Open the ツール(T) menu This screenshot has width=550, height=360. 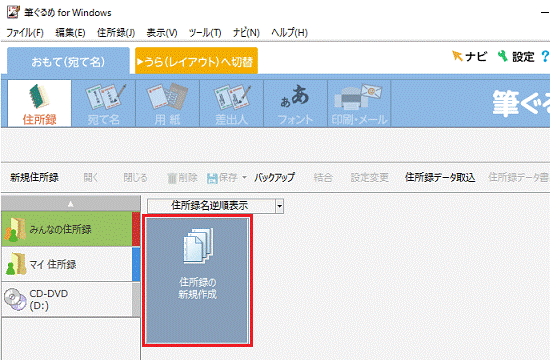(x=205, y=33)
